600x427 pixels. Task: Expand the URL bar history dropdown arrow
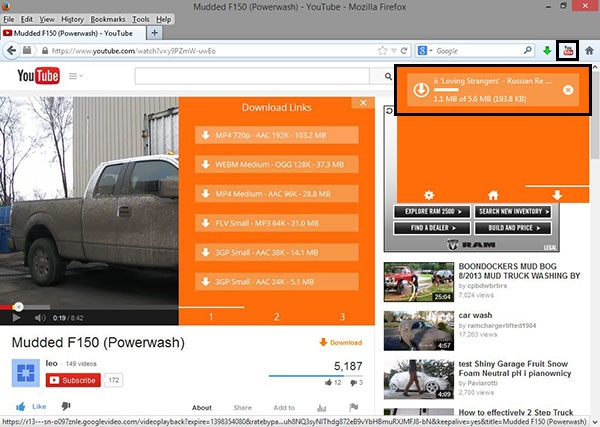(393, 51)
